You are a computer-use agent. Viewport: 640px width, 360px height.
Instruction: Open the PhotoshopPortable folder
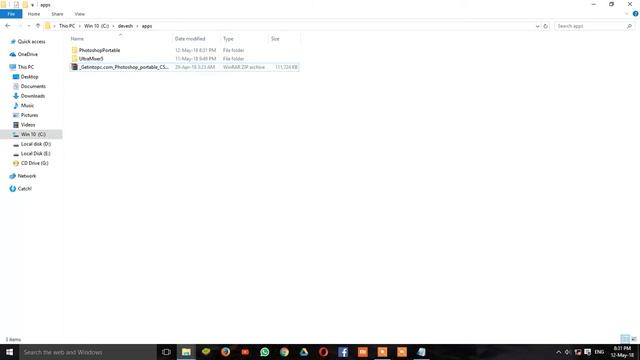pyautogui.click(x=99, y=50)
